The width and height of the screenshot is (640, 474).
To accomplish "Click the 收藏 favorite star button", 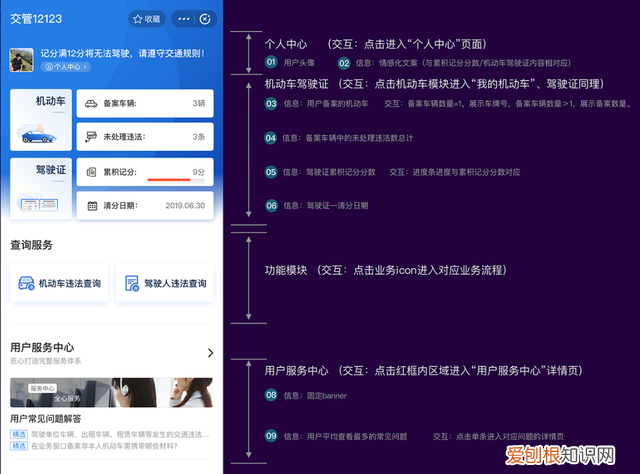I will (147, 19).
